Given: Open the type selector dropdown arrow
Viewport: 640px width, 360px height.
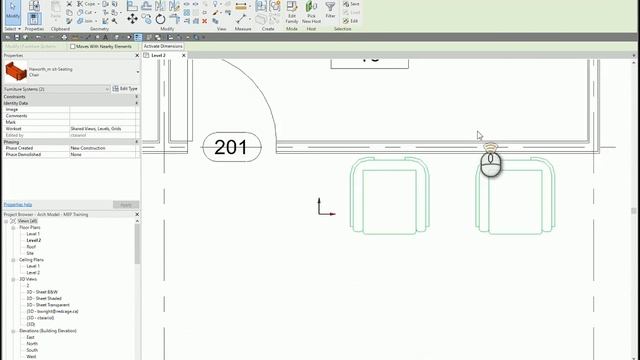Looking at the screenshot, I should point(138,72).
